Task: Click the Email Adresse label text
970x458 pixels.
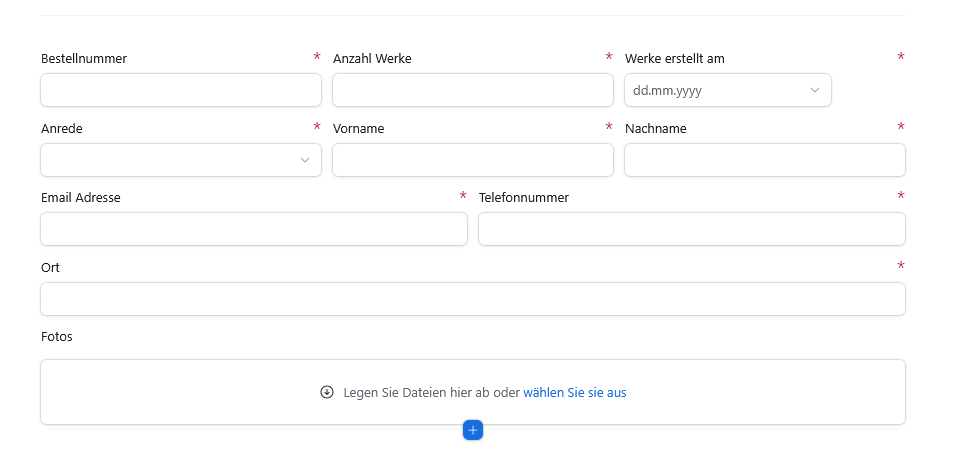Action: (x=81, y=198)
